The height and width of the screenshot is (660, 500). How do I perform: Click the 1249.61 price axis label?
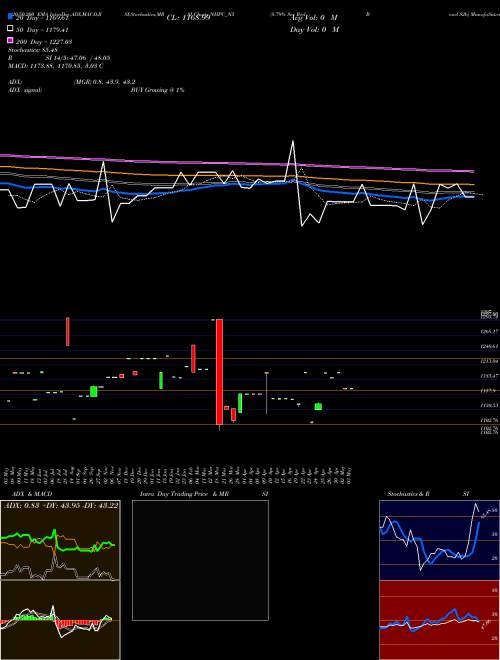(490, 346)
